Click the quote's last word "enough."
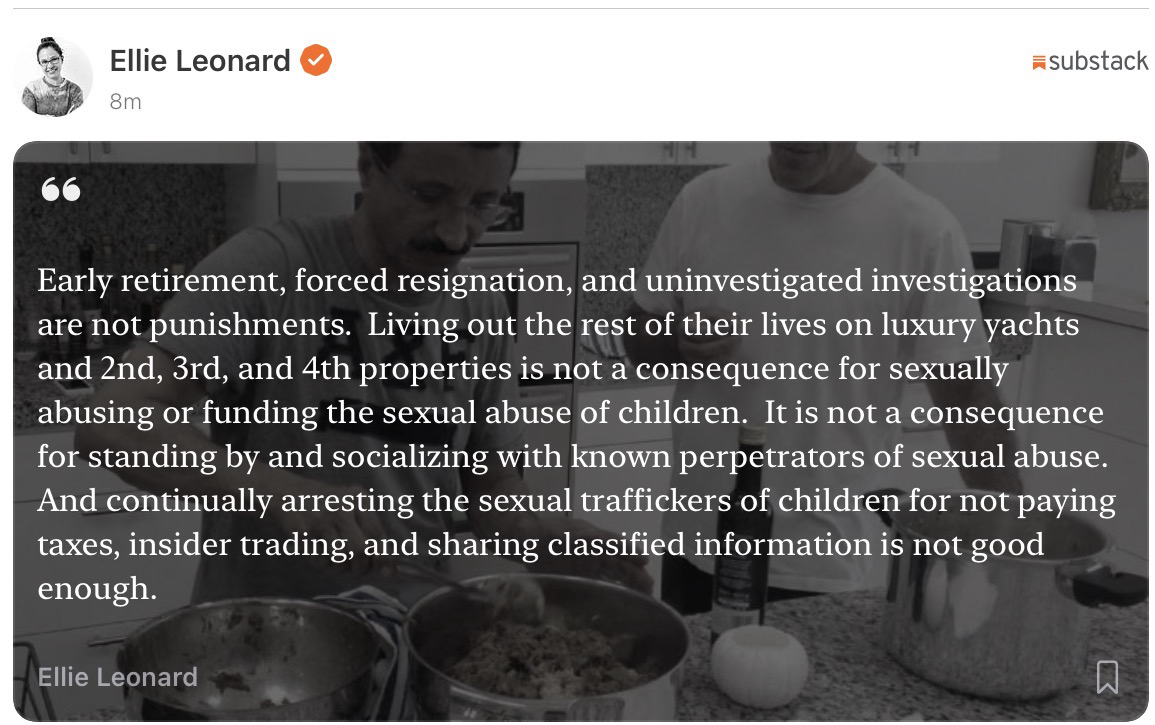 pos(97,588)
